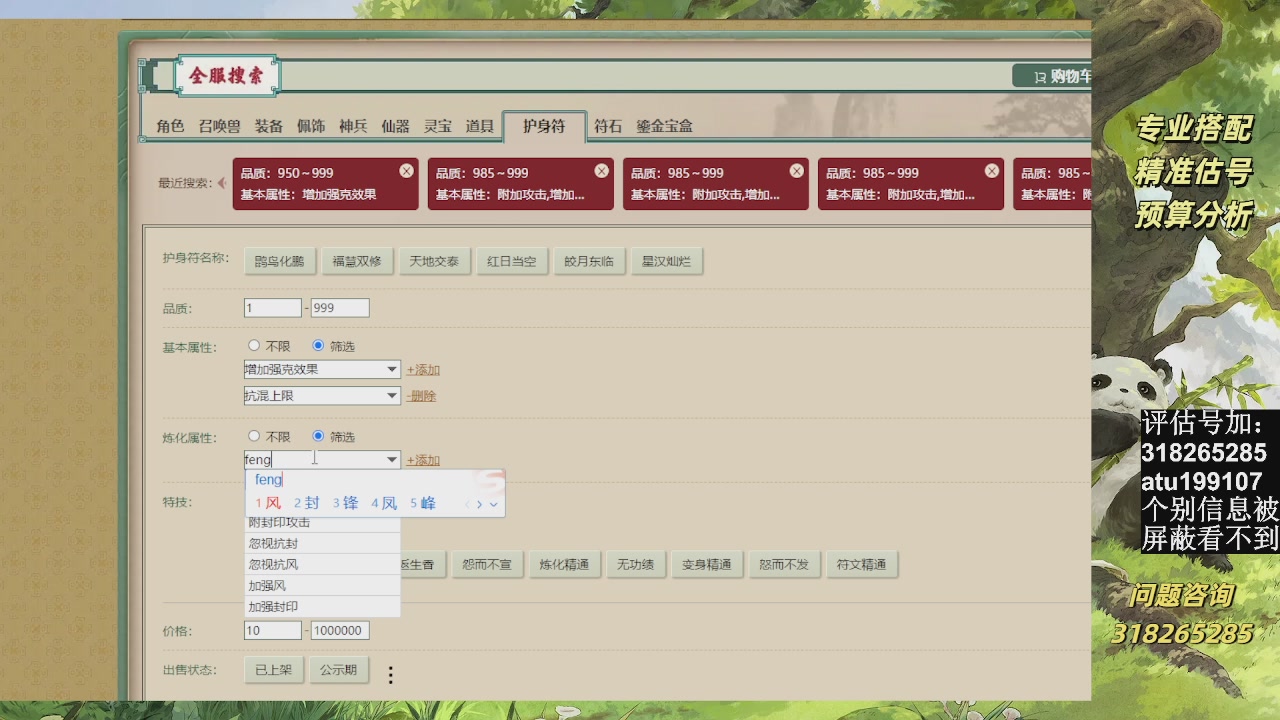Choose 忽视抗风 from dropdown list
This screenshot has width=1280, height=720.
tap(273, 564)
